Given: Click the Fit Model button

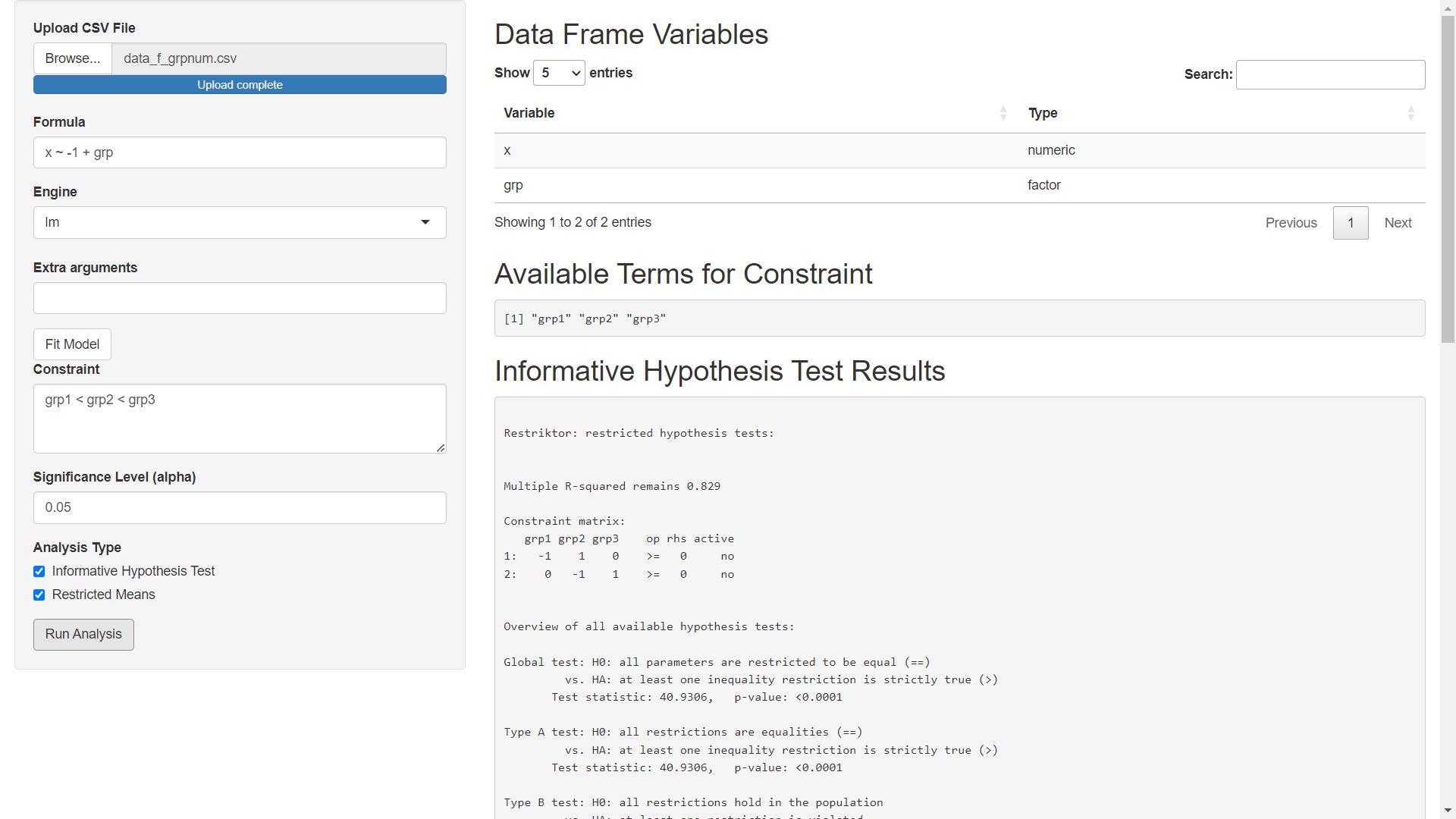Looking at the screenshot, I should click(x=72, y=344).
